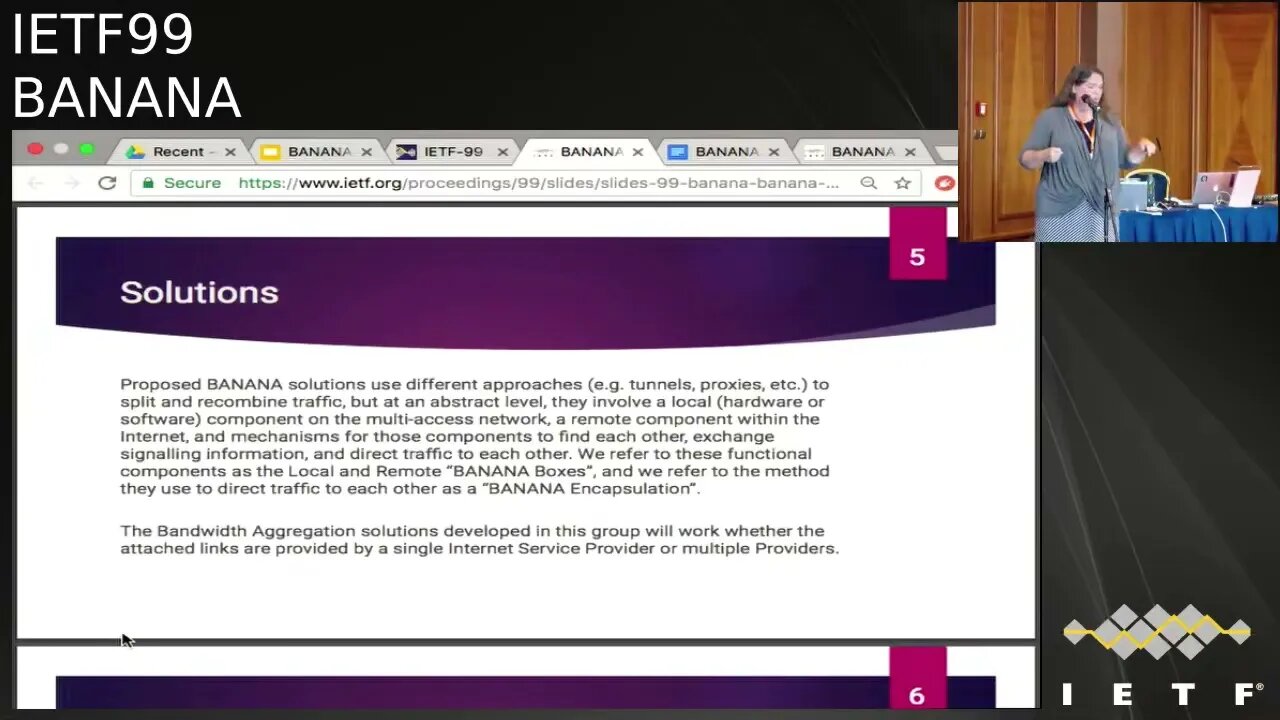This screenshot has height=720, width=1280.
Task: Close the IETF-99 tab
Action: point(502,152)
